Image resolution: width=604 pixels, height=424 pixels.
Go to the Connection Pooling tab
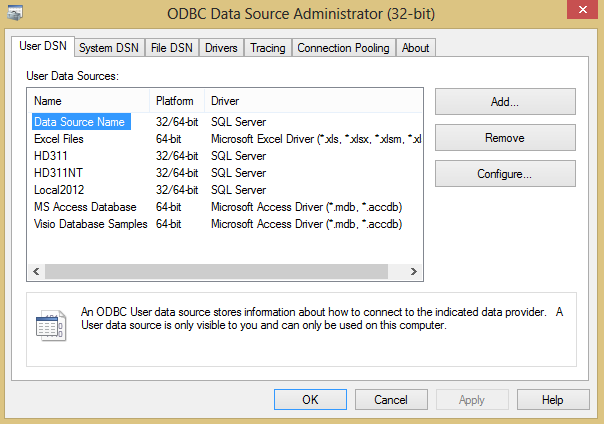click(x=343, y=48)
